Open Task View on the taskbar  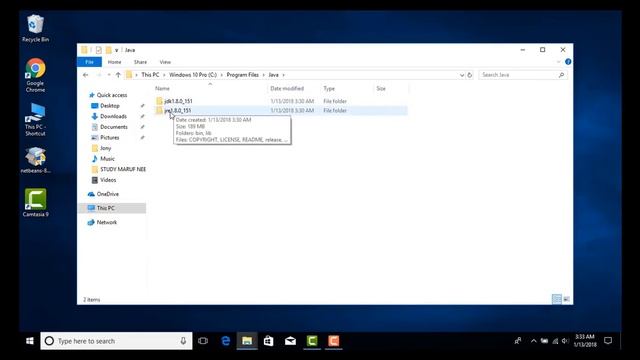(x=203, y=341)
